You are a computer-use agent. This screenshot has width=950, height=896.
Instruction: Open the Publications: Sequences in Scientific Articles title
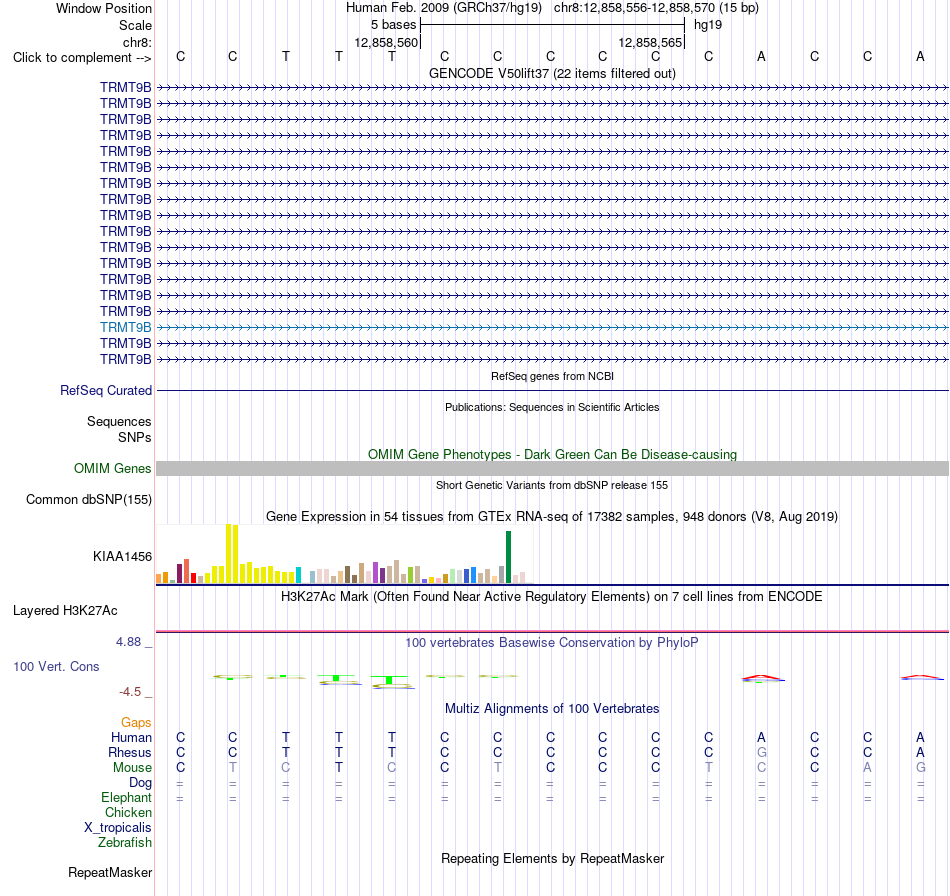[x=552, y=407]
